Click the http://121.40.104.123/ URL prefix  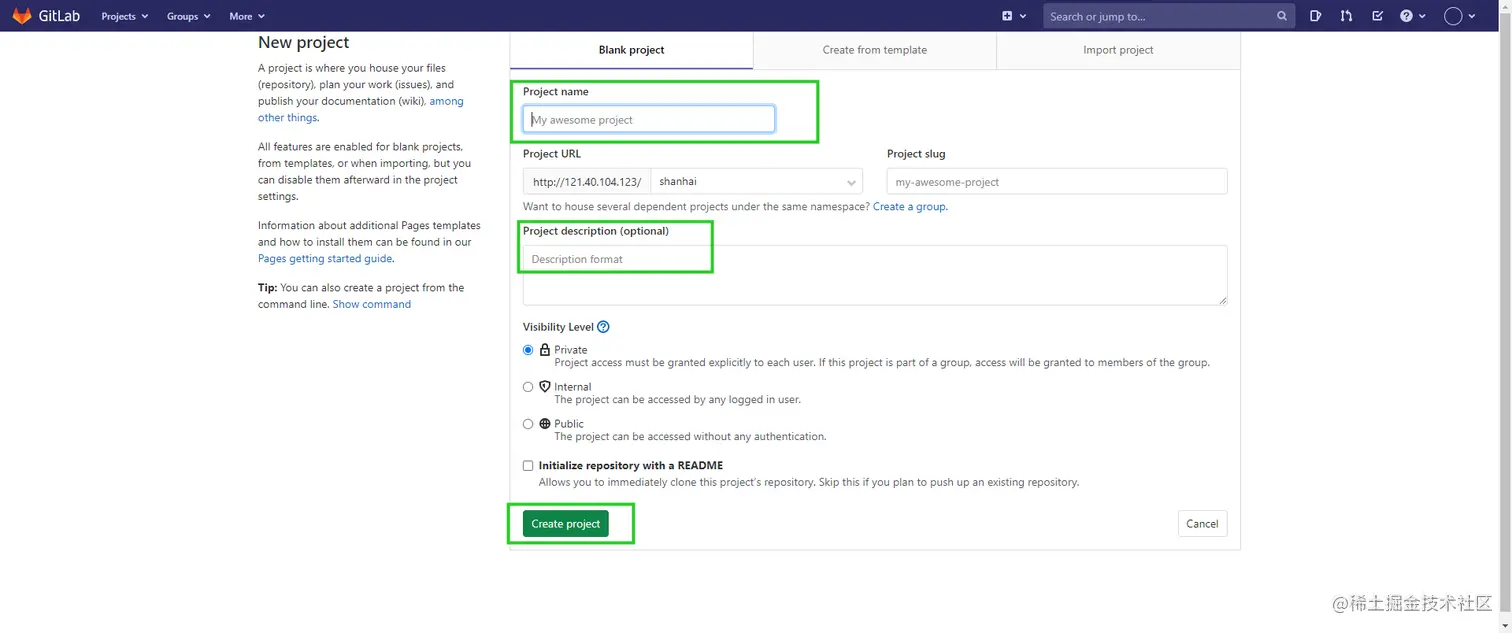click(x=587, y=182)
